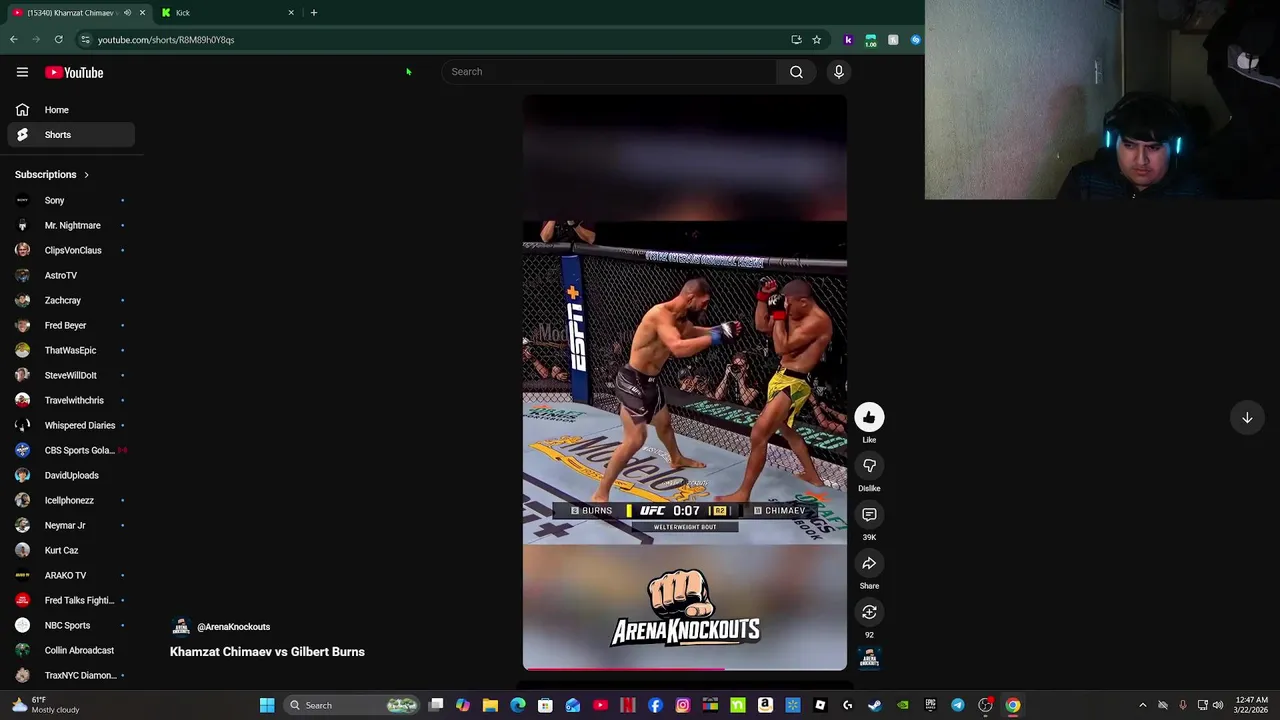Open the Zachcray channel
The image size is (1280, 720).
tap(71, 300)
